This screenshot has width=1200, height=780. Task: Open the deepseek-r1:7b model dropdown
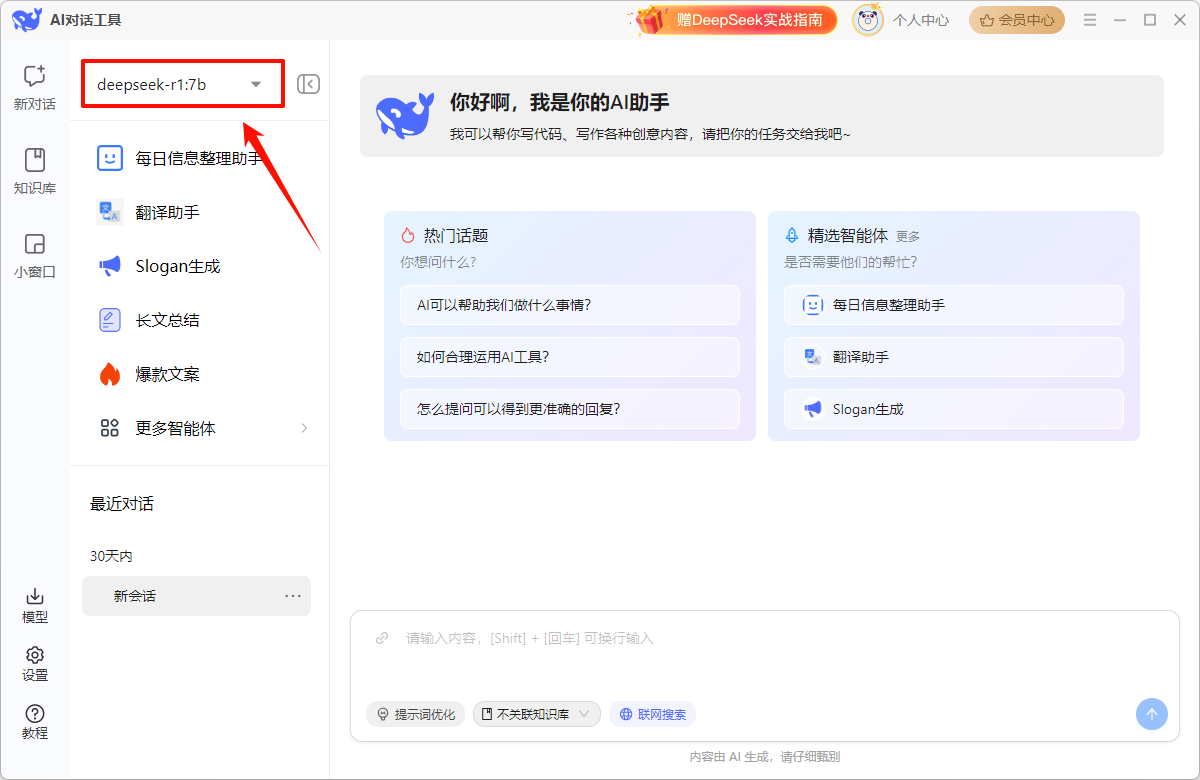pyautogui.click(x=182, y=84)
